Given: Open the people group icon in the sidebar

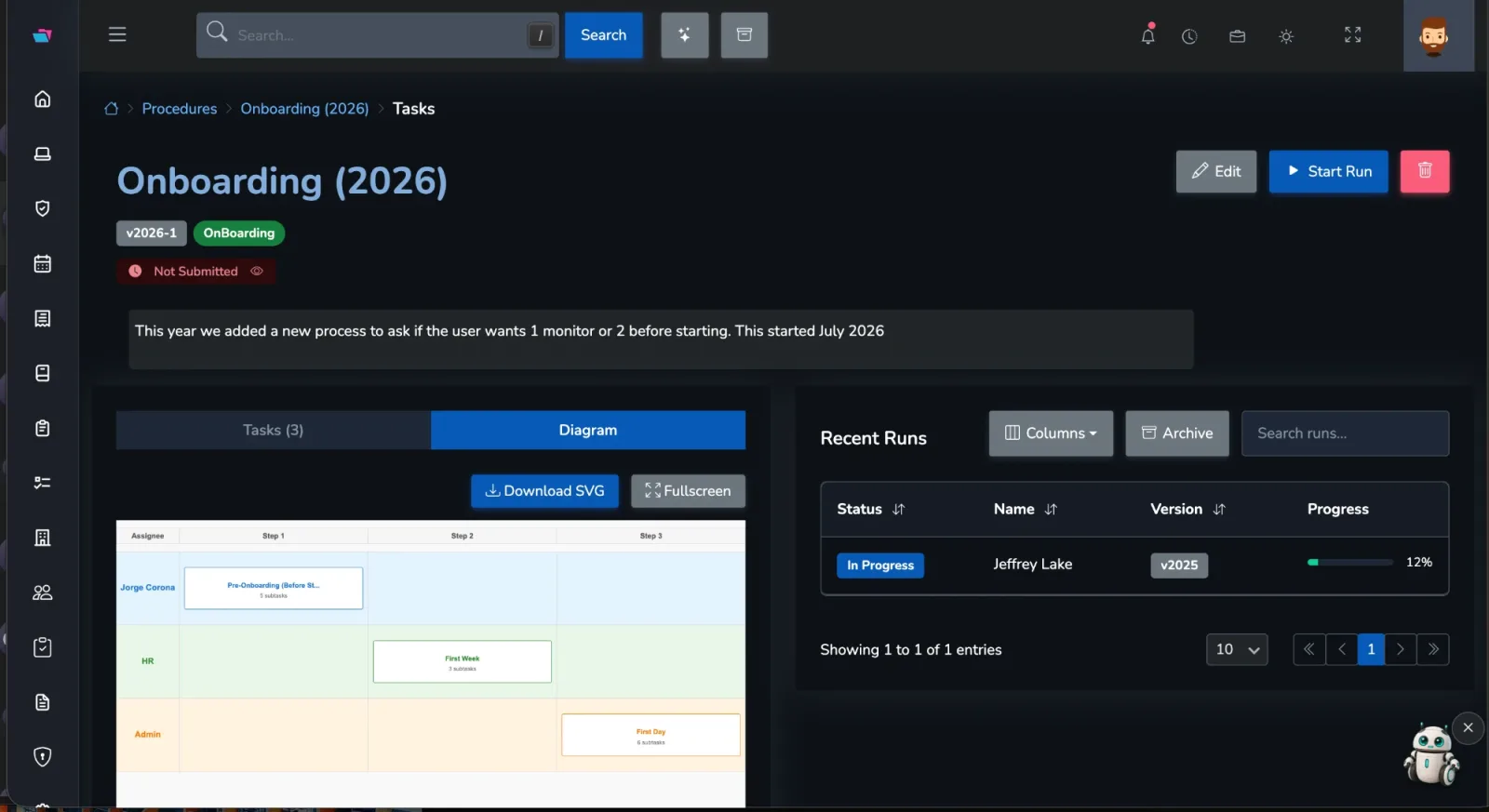Looking at the screenshot, I should click(43, 592).
